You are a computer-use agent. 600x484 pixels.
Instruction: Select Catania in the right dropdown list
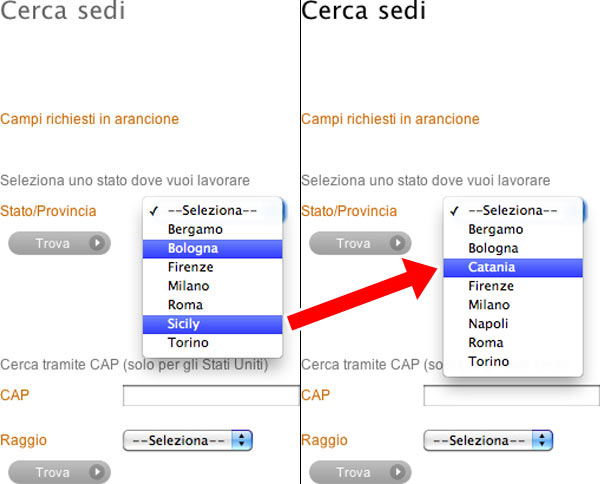[x=510, y=267]
